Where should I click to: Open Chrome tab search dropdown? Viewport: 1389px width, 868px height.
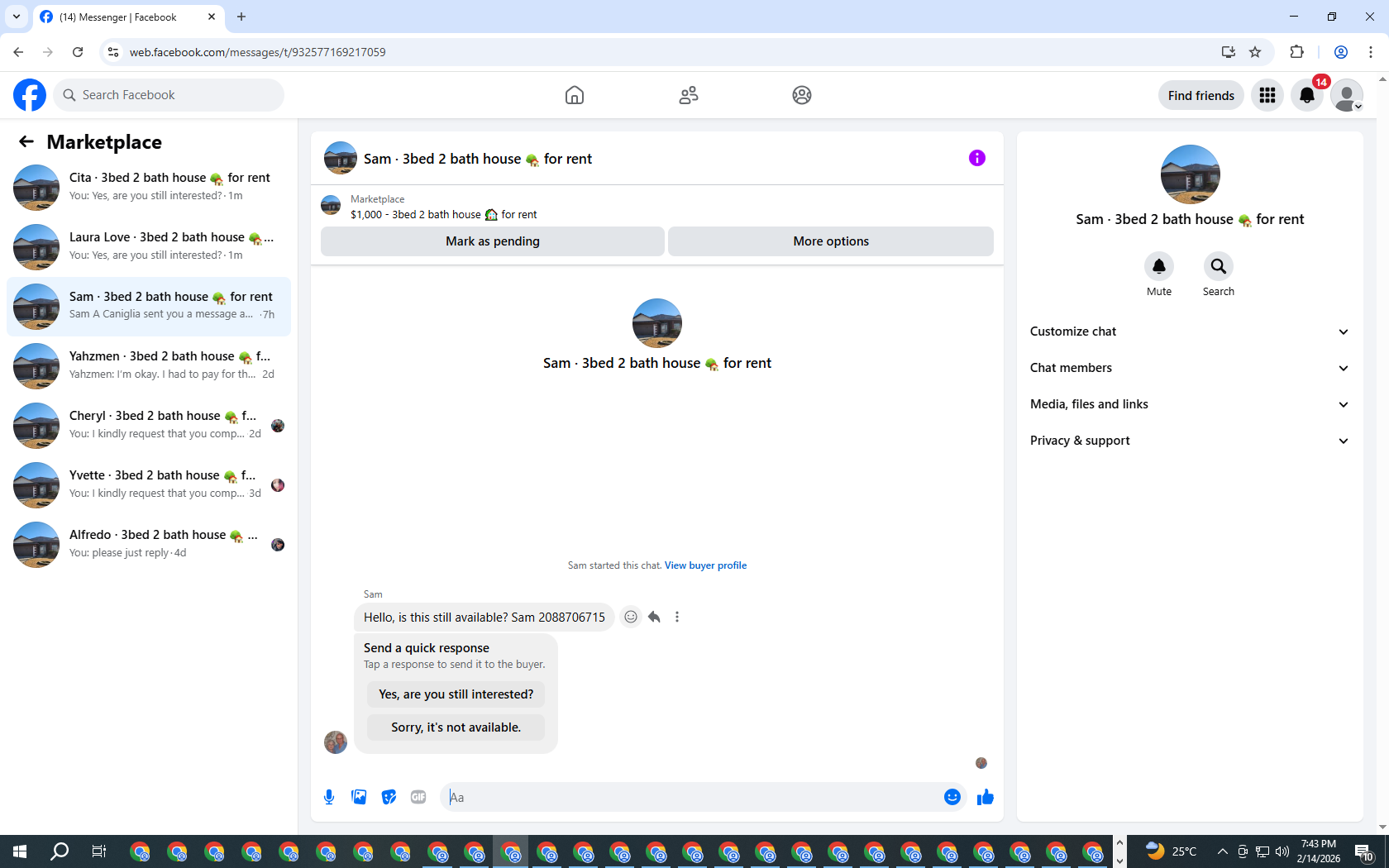(x=17, y=17)
